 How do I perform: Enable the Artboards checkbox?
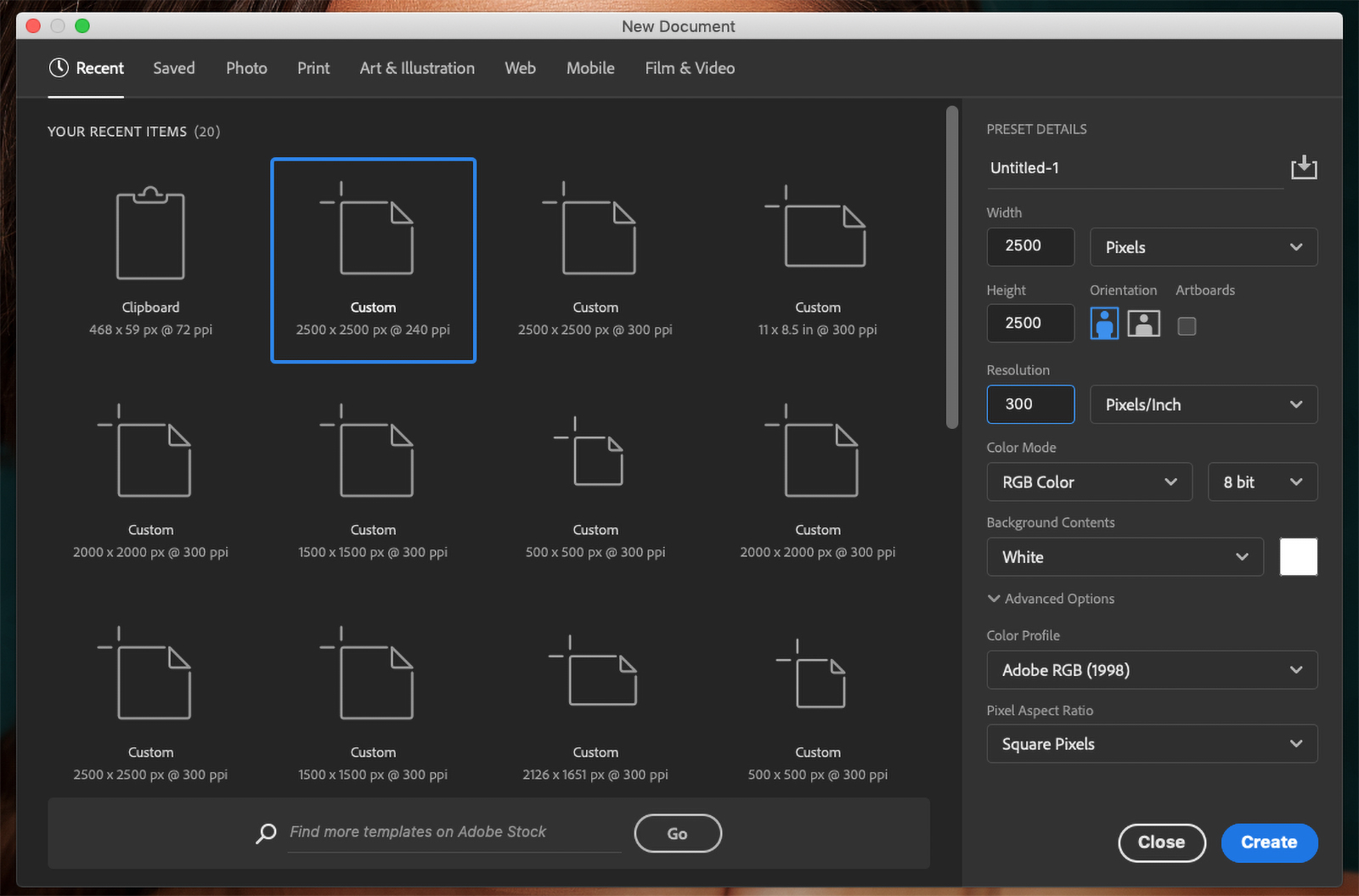(x=1187, y=325)
